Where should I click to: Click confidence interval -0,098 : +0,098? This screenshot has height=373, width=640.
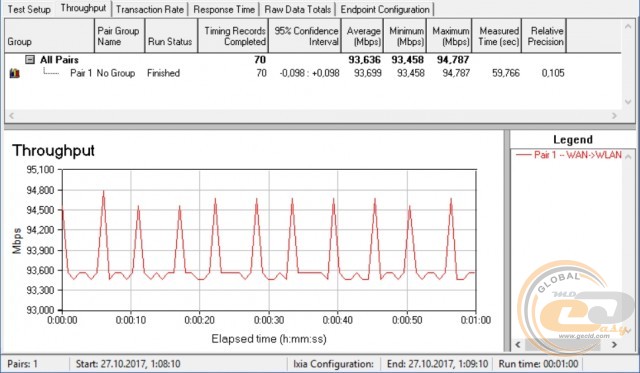309,73
